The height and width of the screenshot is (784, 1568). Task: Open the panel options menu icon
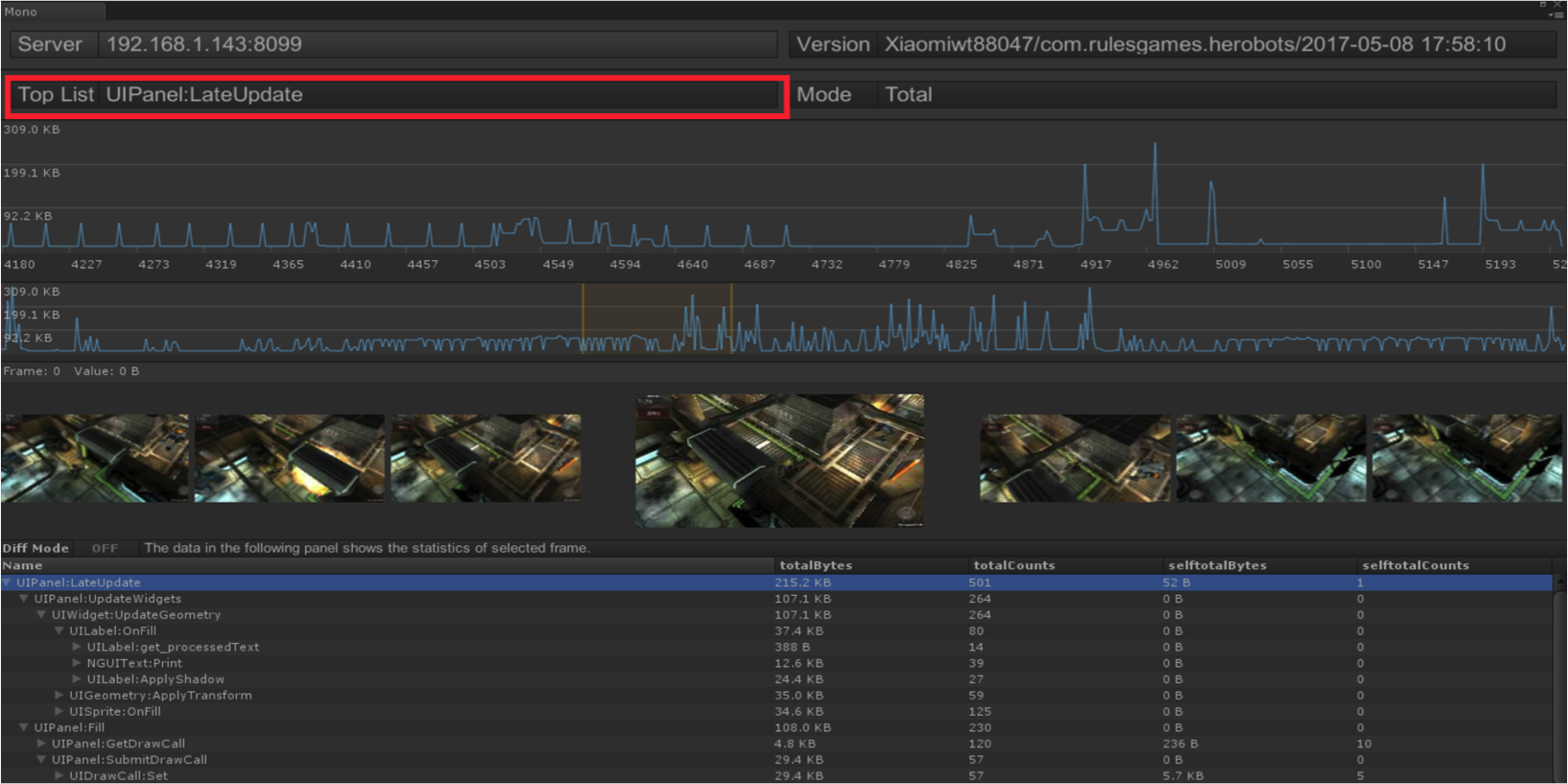pyautogui.click(x=1556, y=14)
